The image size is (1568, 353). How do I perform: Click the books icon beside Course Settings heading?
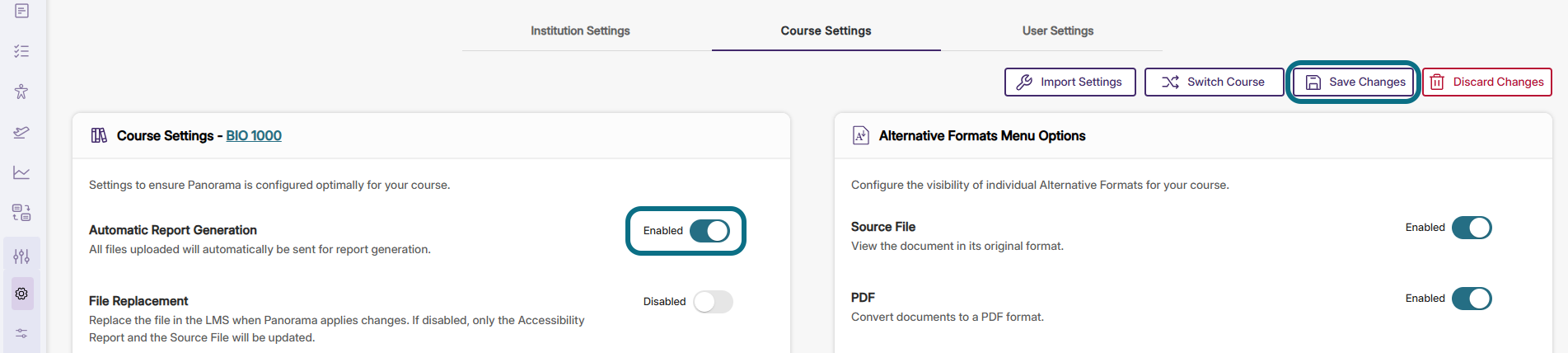pyautogui.click(x=99, y=135)
